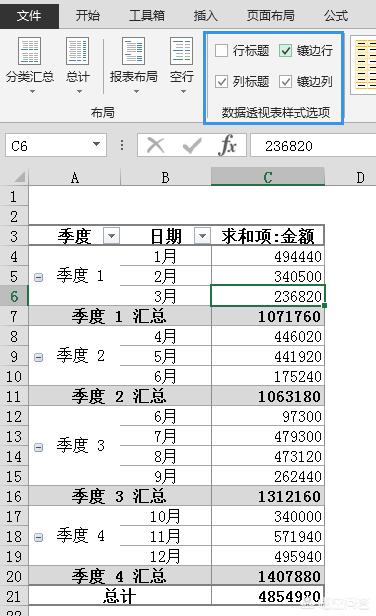Image resolution: width=376 pixels, height=616 pixels.
Task: Toggle the 列标题 checkbox
Action: tap(221, 82)
